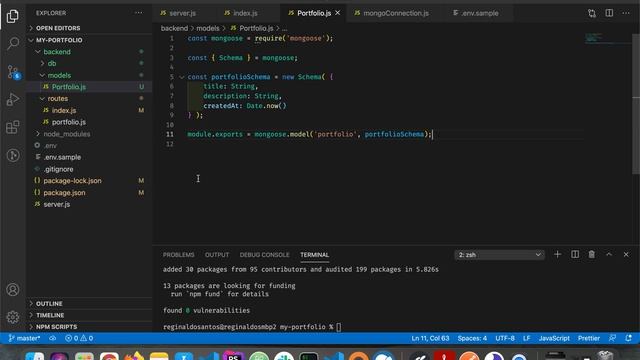Click Prettier formatter status item
Image resolution: width=640 pixels, height=360 pixels.
click(x=589, y=338)
